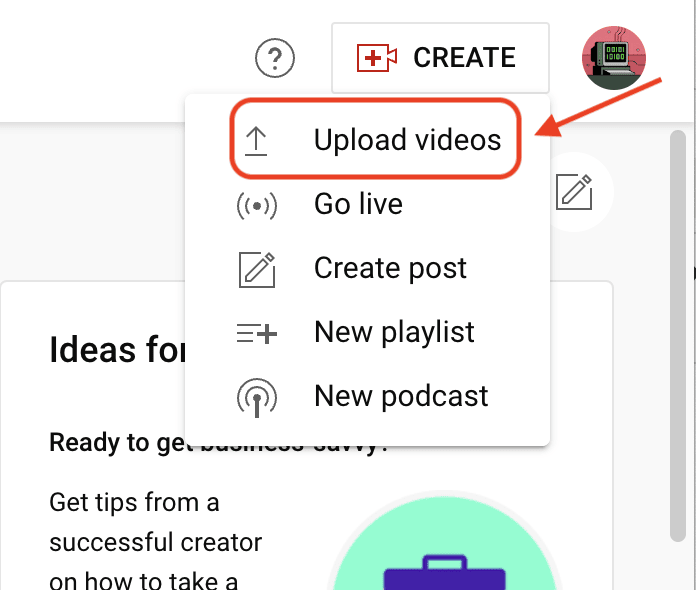Viewport: 696px width, 590px height.
Task: Open the channel avatar account menu
Action: coord(614,58)
